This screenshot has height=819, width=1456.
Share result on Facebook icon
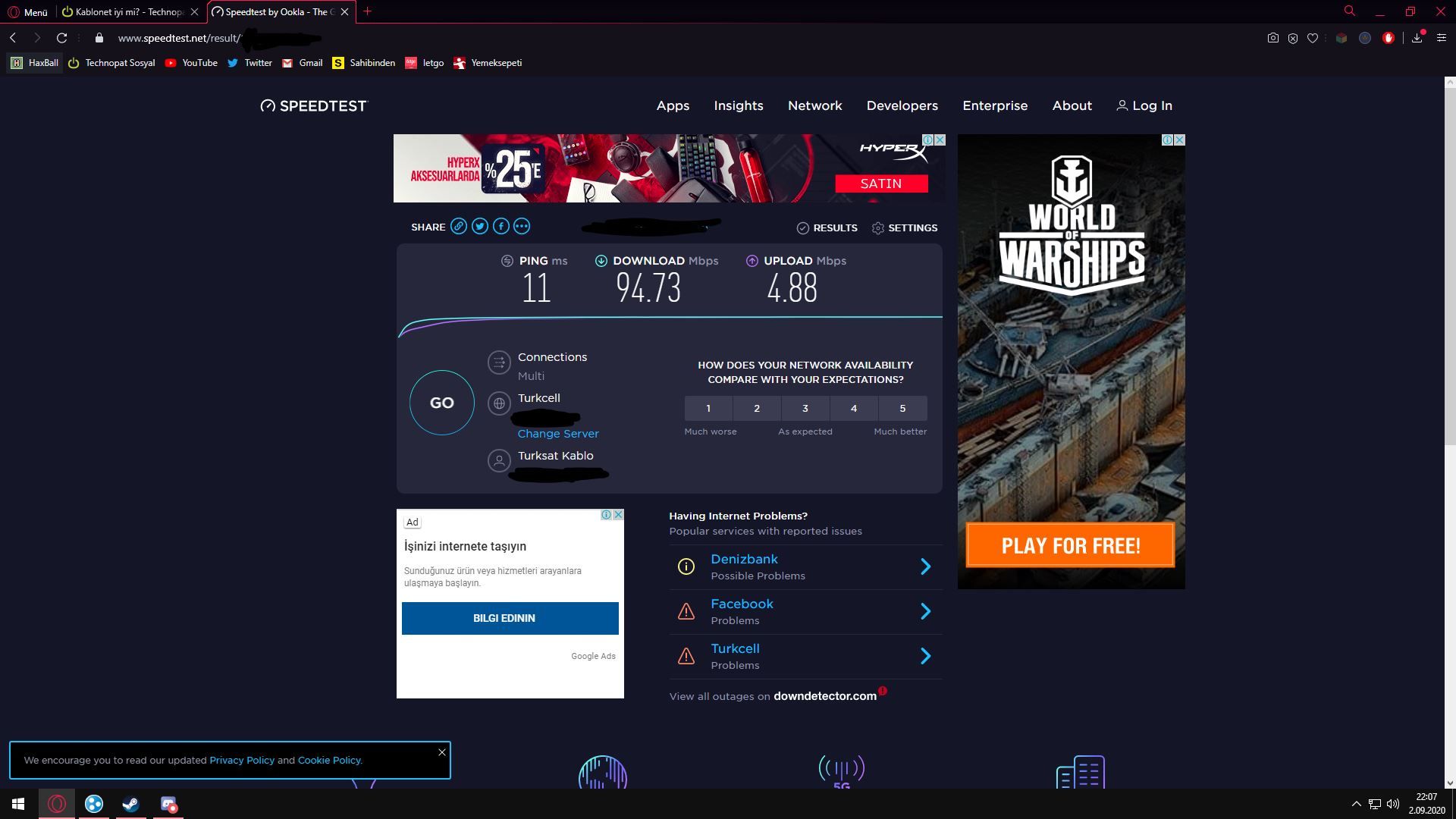(501, 226)
